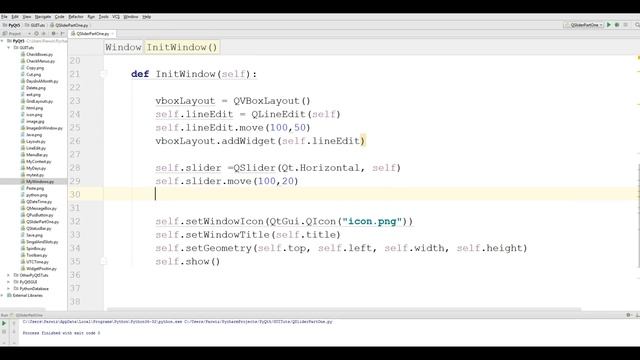Open the Help menu

point(147,17)
